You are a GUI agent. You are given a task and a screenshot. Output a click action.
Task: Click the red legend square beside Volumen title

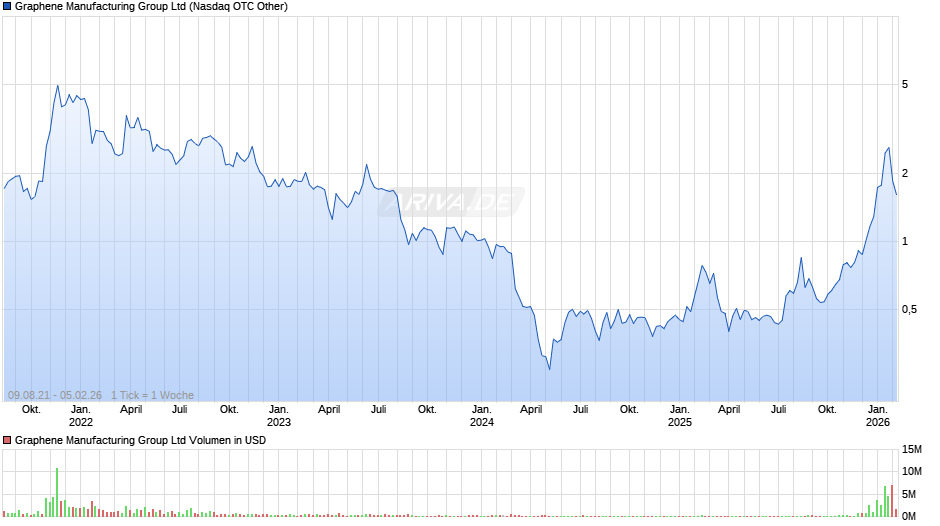[x=7, y=440]
